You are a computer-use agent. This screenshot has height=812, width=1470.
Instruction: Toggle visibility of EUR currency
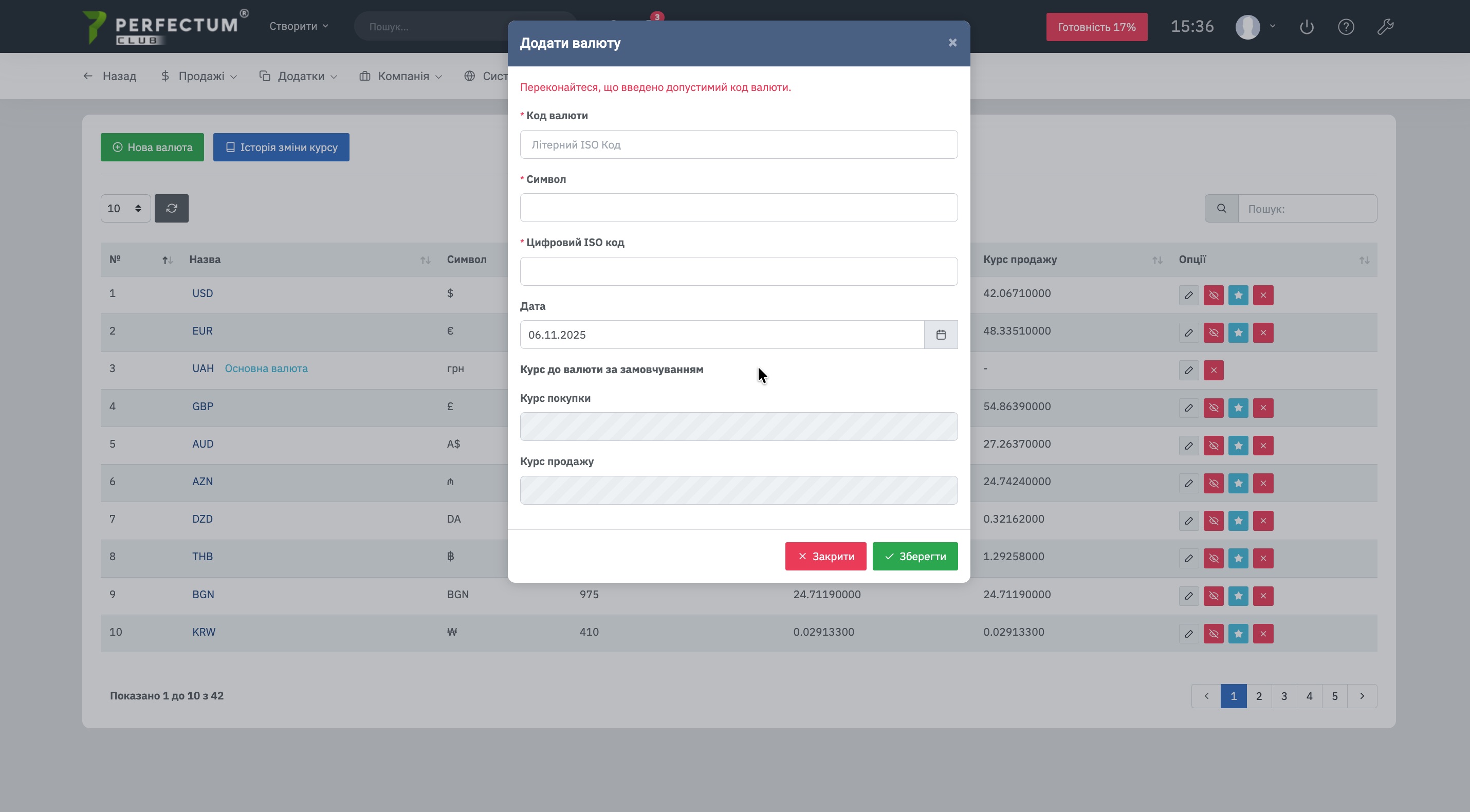tap(1213, 333)
